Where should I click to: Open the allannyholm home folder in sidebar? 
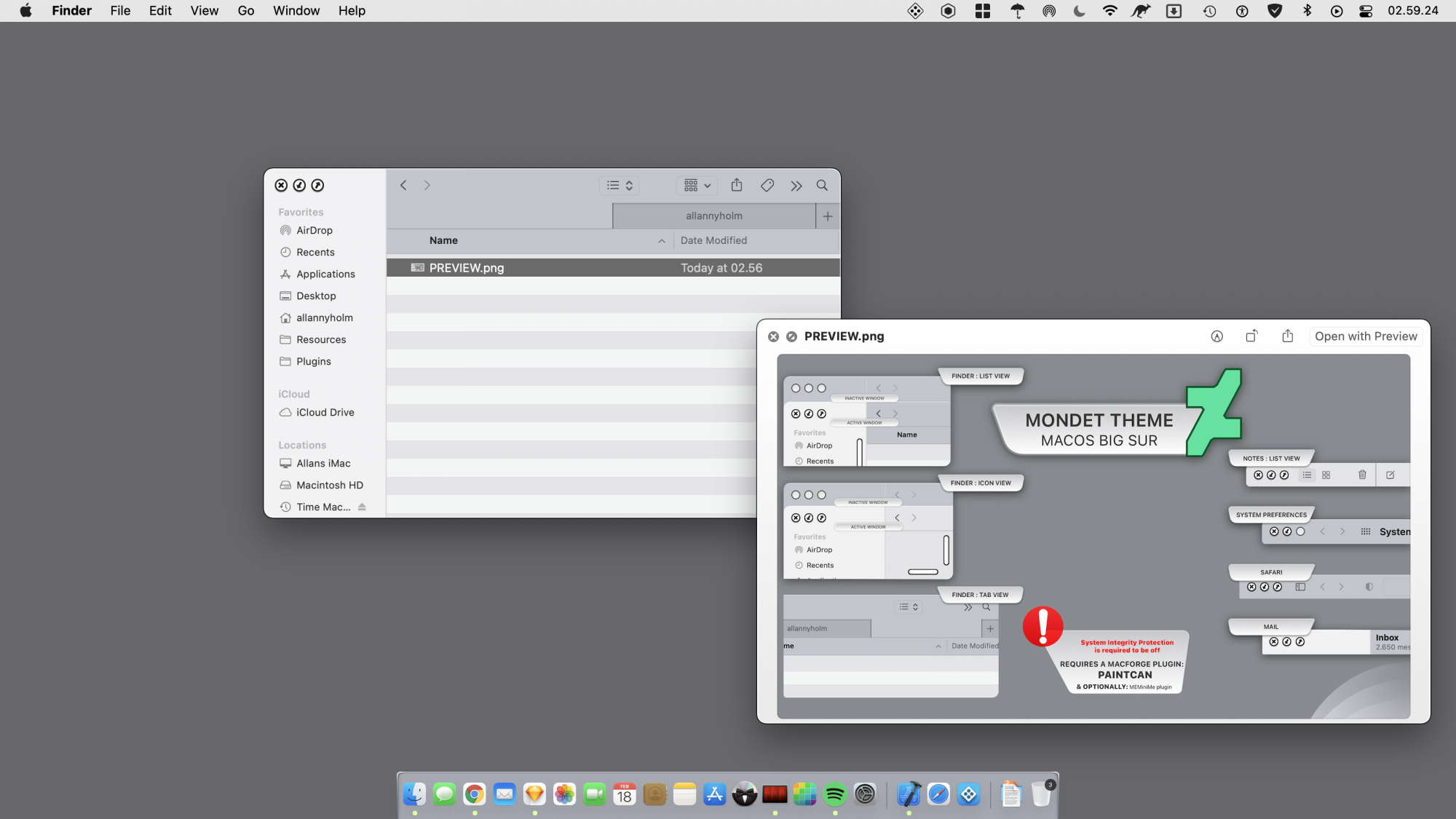[x=325, y=317]
